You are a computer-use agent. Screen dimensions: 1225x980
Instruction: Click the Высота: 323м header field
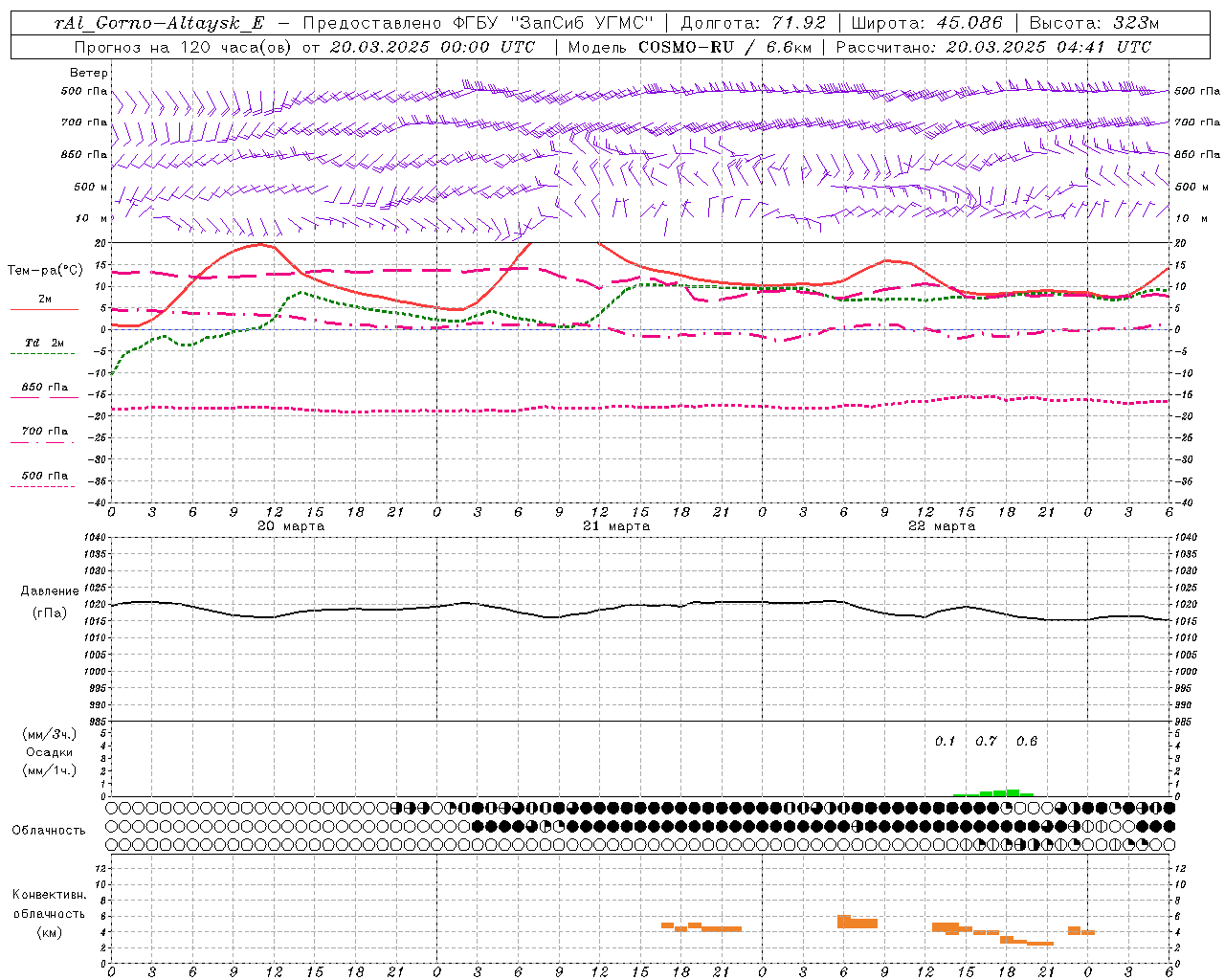click(1094, 23)
